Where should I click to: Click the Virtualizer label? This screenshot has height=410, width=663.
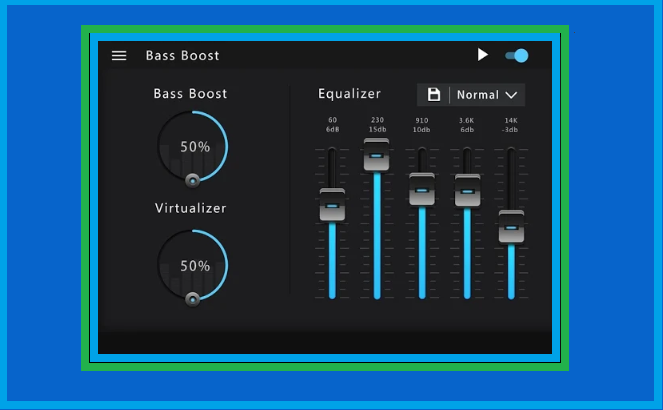tap(191, 208)
